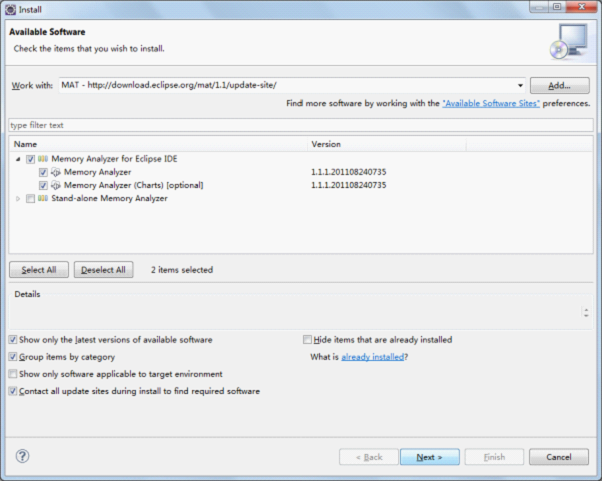The height and width of the screenshot is (481, 602).
Task: Click the Select All button
Action: [39, 270]
